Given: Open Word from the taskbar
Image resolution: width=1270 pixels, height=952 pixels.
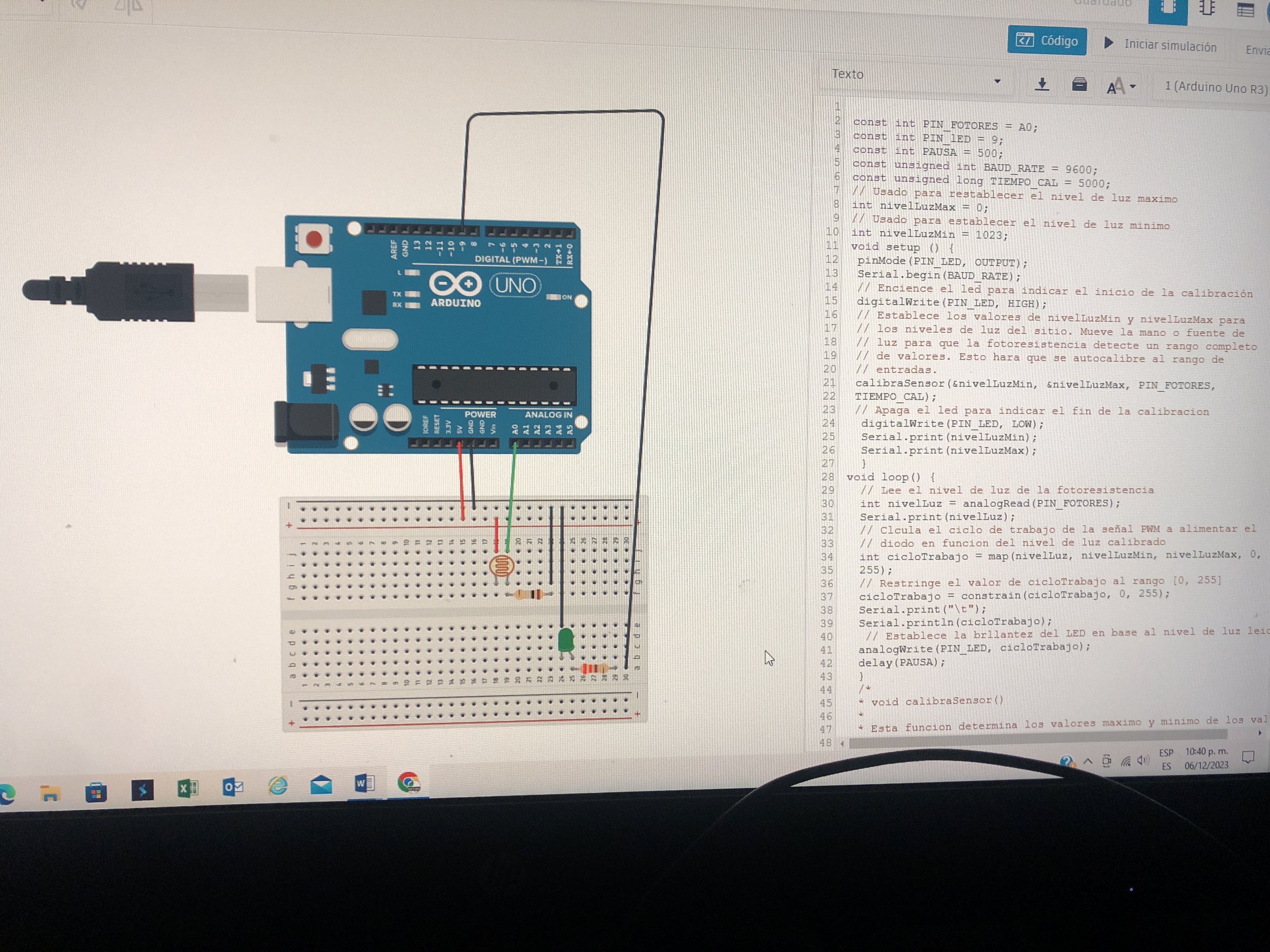Looking at the screenshot, I should click(x=364, y=783).
